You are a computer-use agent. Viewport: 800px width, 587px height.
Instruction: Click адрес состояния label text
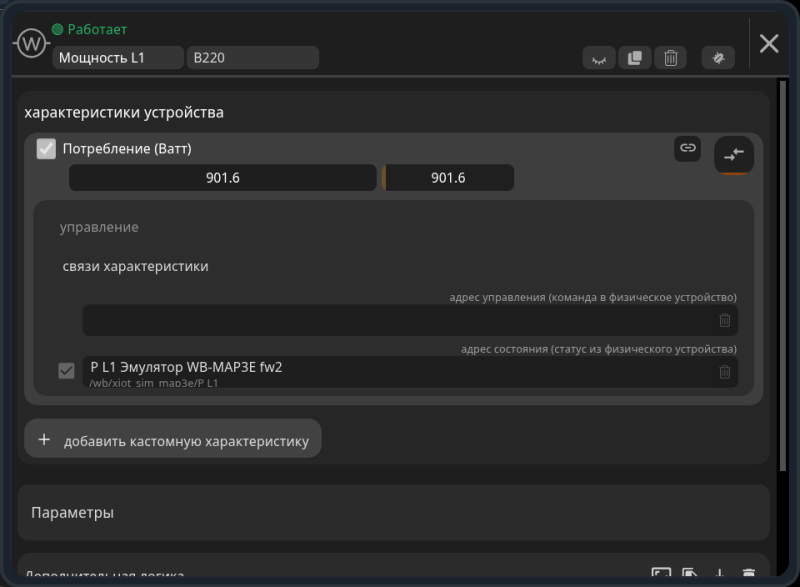pyautogui.click(x=599, y=349)
